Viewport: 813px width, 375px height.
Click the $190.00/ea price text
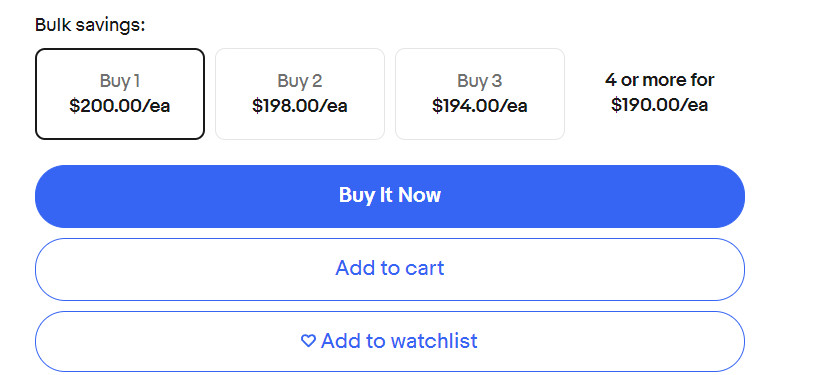tap(659, 105)
